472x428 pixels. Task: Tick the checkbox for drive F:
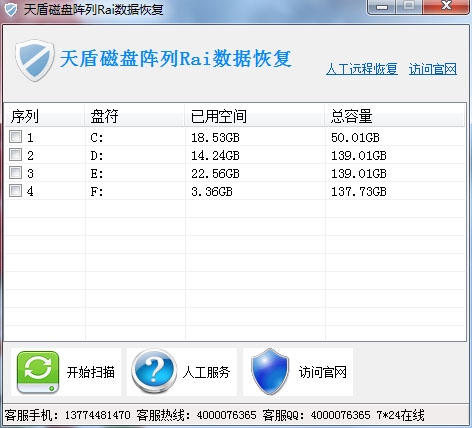click(x=15, y=191)
